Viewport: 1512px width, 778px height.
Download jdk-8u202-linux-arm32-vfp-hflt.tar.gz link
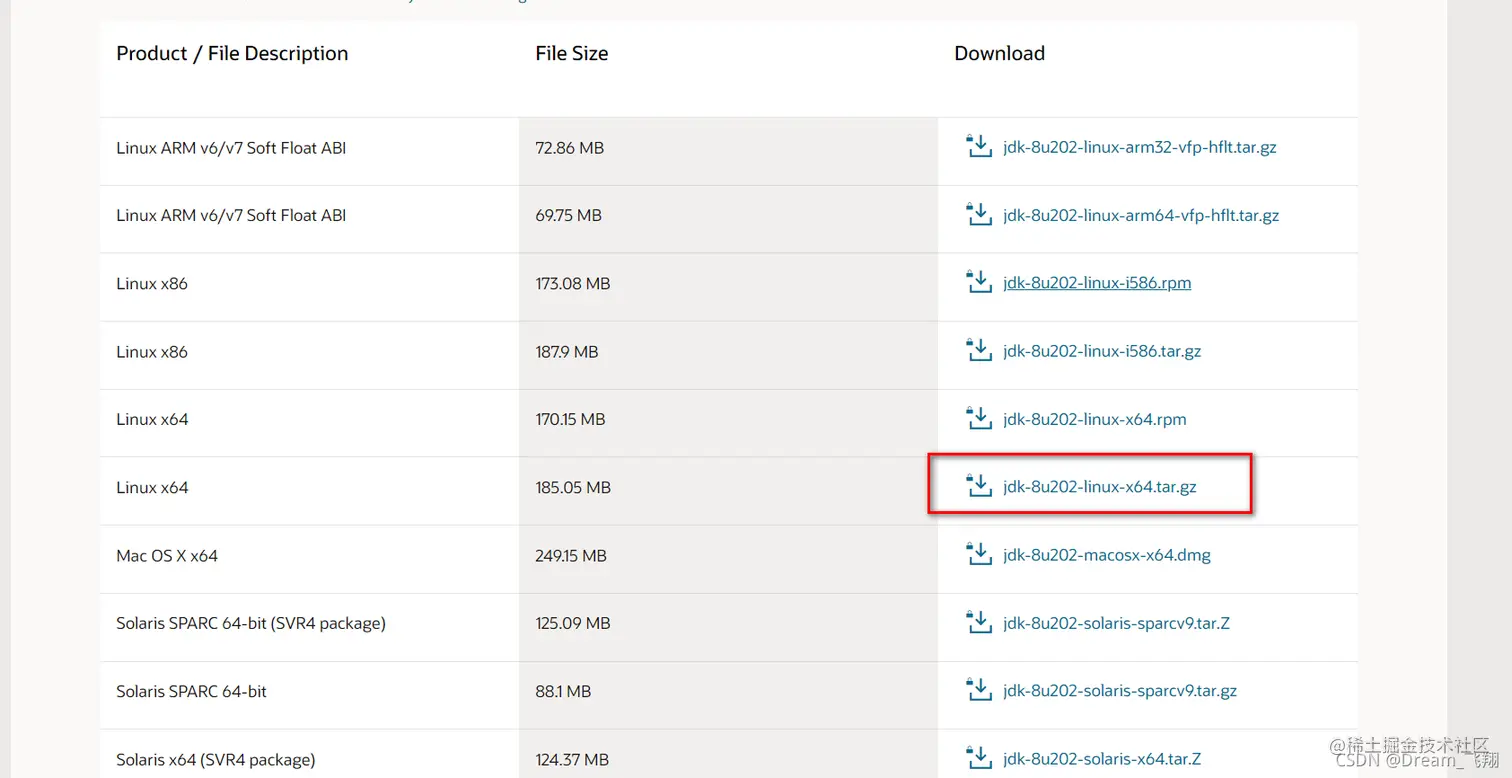[x=1140, y=147]
